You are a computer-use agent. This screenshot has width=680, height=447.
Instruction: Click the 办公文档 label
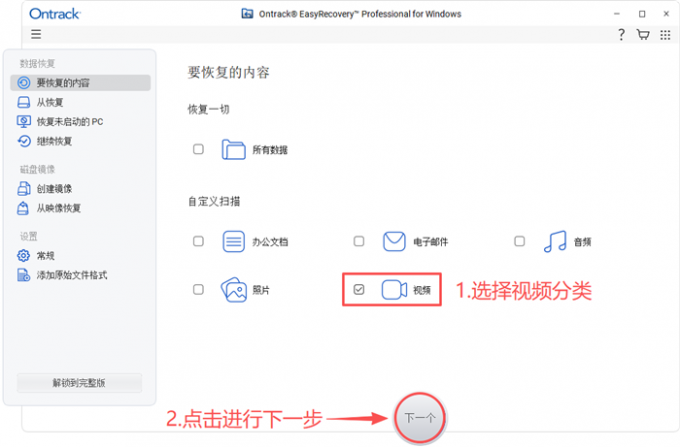tap(270, 242)
